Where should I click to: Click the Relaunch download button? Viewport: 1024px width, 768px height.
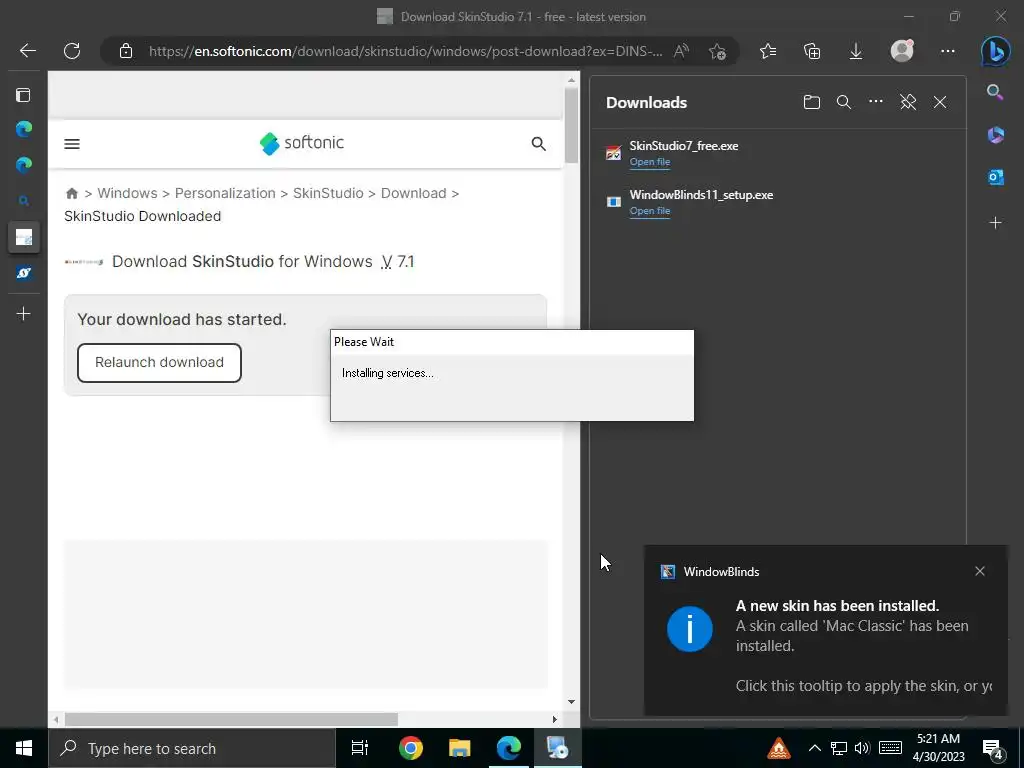pyautogui.click(x=159, y=362)
